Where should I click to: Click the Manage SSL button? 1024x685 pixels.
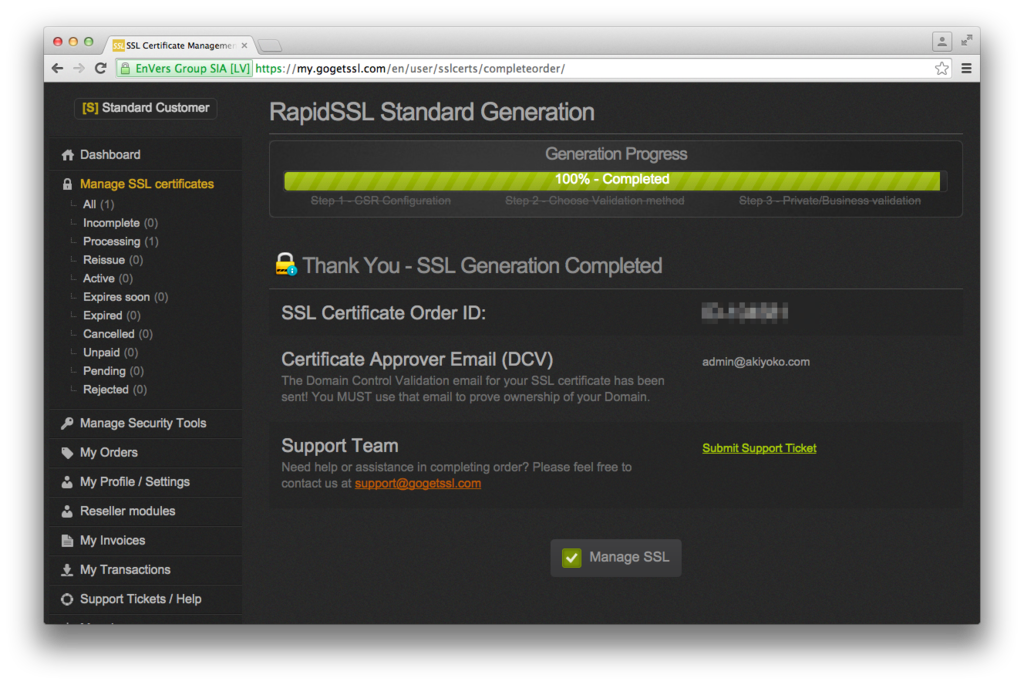[x=616, y=558]
